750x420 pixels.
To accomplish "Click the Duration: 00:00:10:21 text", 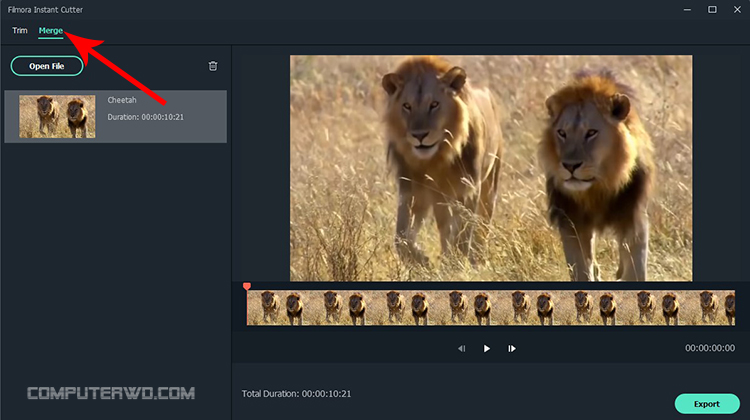I will (x=145, y=117).
